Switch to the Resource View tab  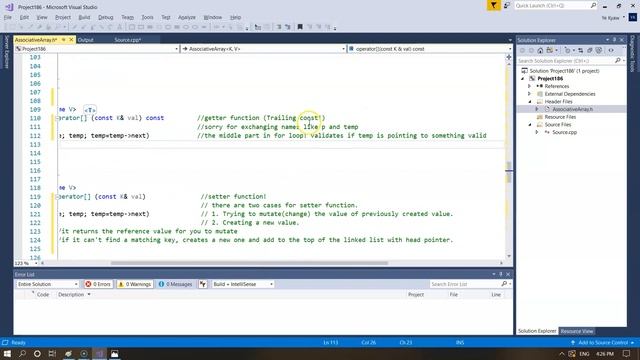[577, 331]
